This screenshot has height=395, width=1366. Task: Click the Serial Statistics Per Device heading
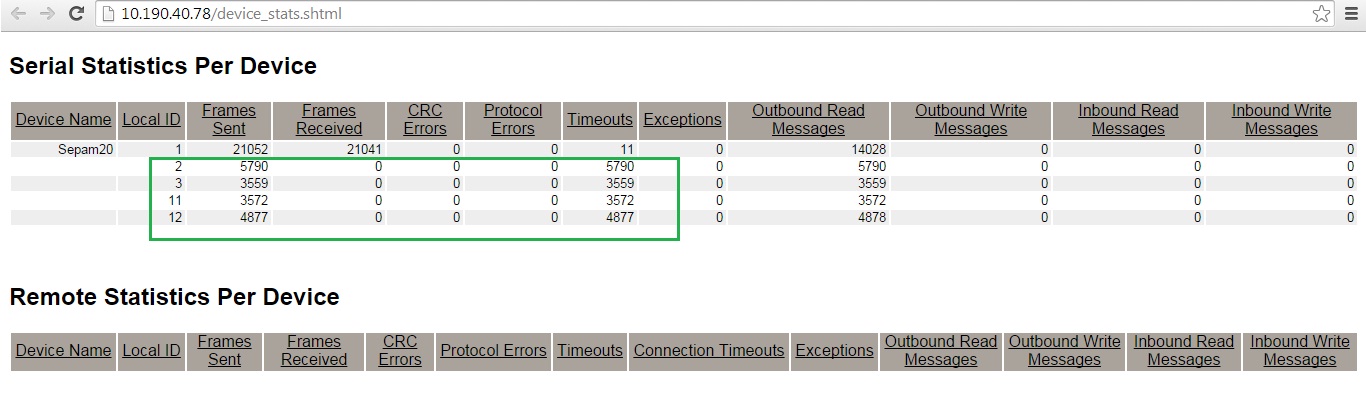(x=163, y=67)
